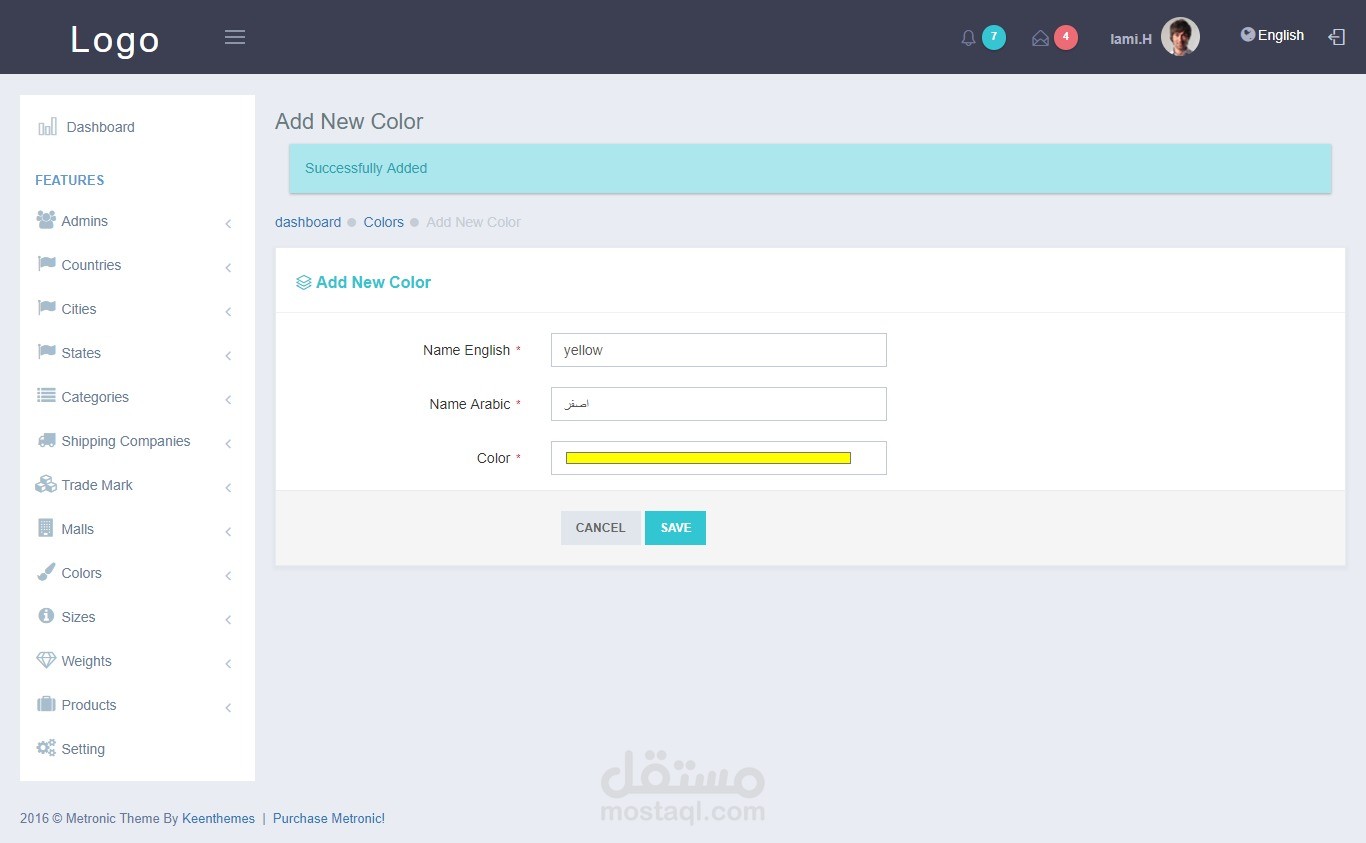Click the layers icon beside Add New Color
Screen dimensions: 1366x843
tap(304, 283)
